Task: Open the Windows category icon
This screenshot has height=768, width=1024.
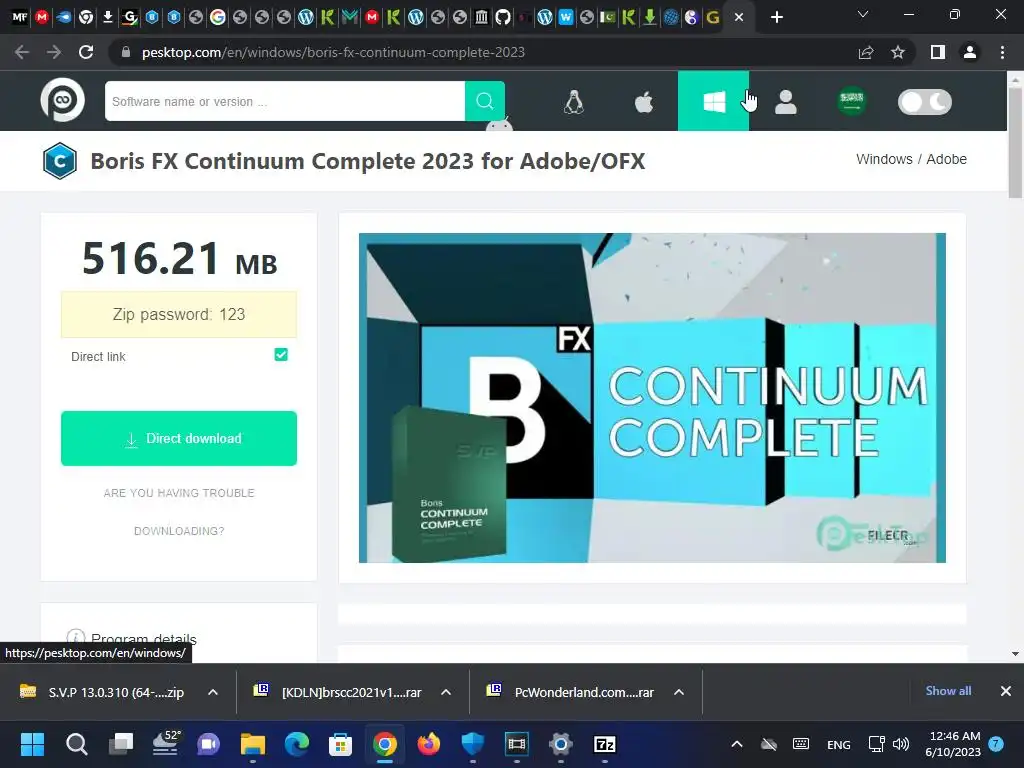Action: point(713,101)
